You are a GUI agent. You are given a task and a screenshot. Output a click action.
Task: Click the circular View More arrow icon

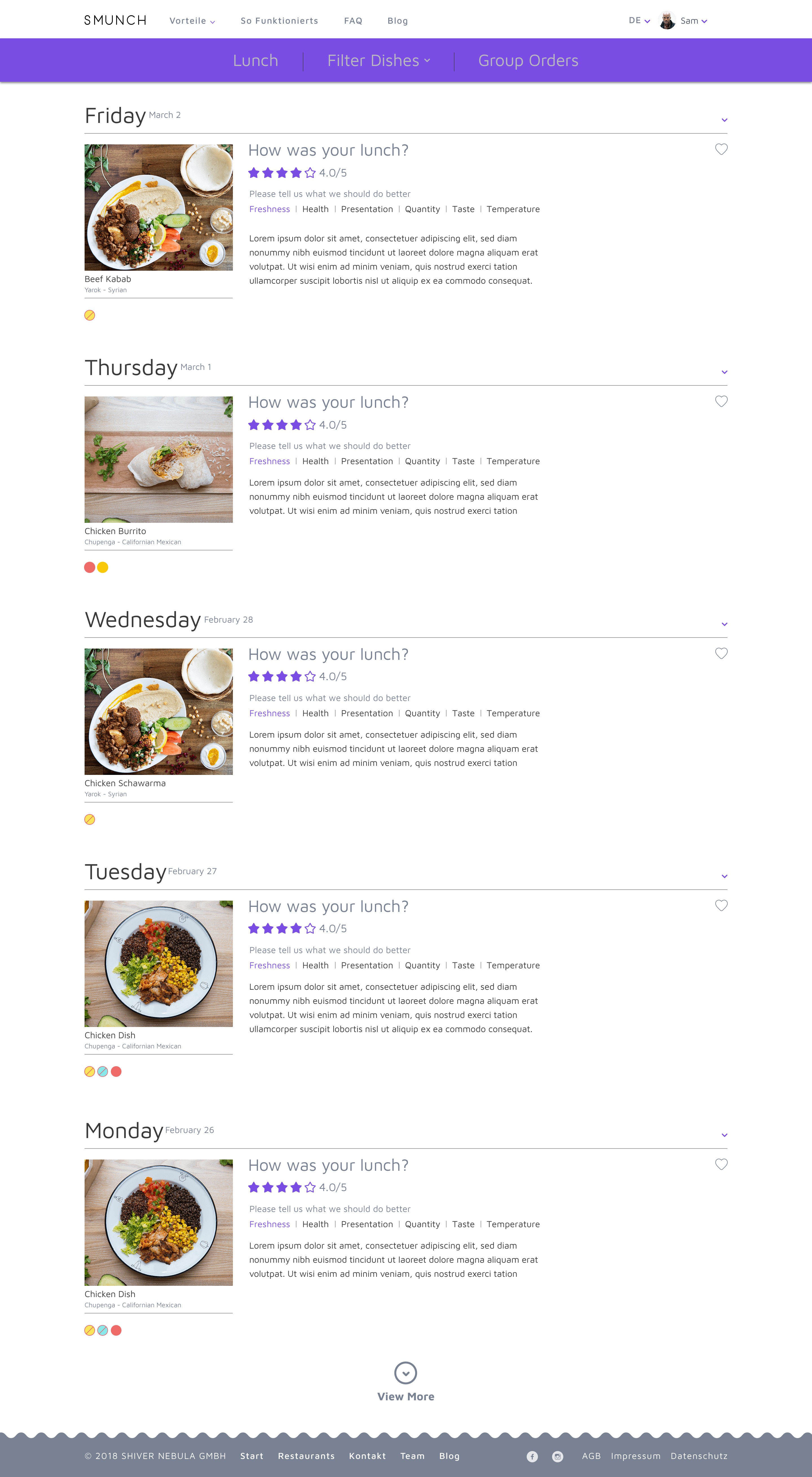tap(405, 1373)
